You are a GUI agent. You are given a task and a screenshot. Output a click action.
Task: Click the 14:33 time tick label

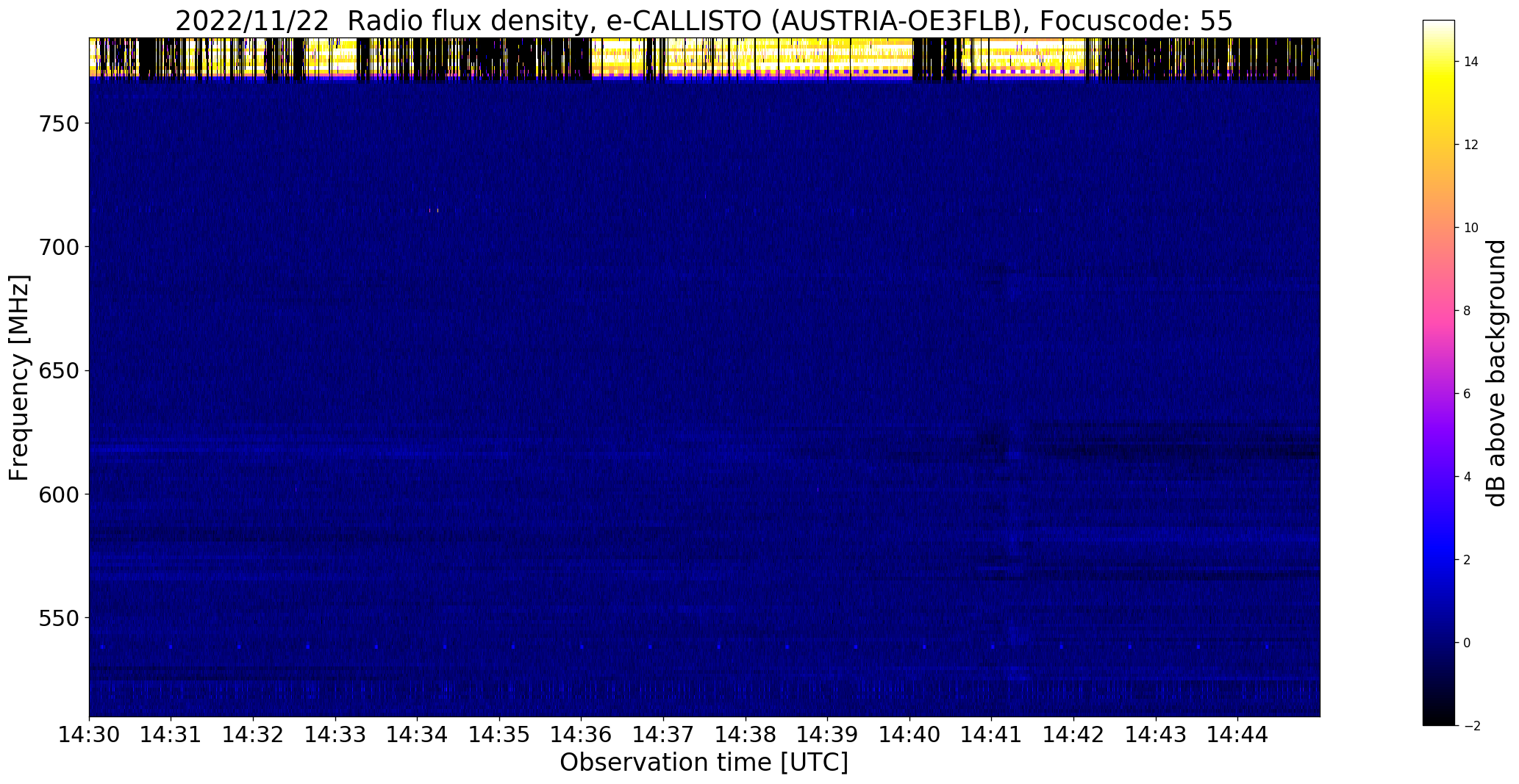335,735
